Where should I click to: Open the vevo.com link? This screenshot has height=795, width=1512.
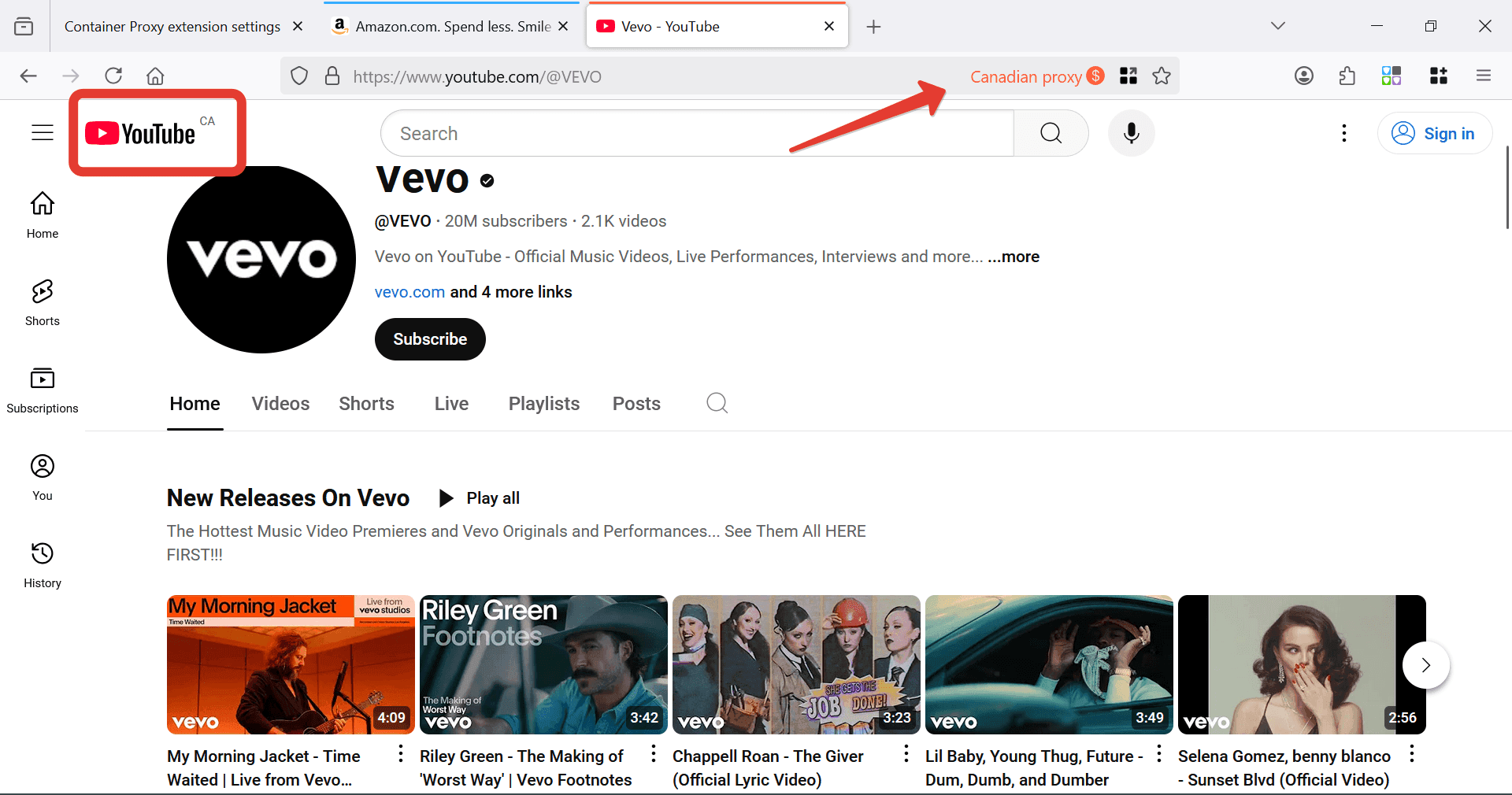click(409, 292)
